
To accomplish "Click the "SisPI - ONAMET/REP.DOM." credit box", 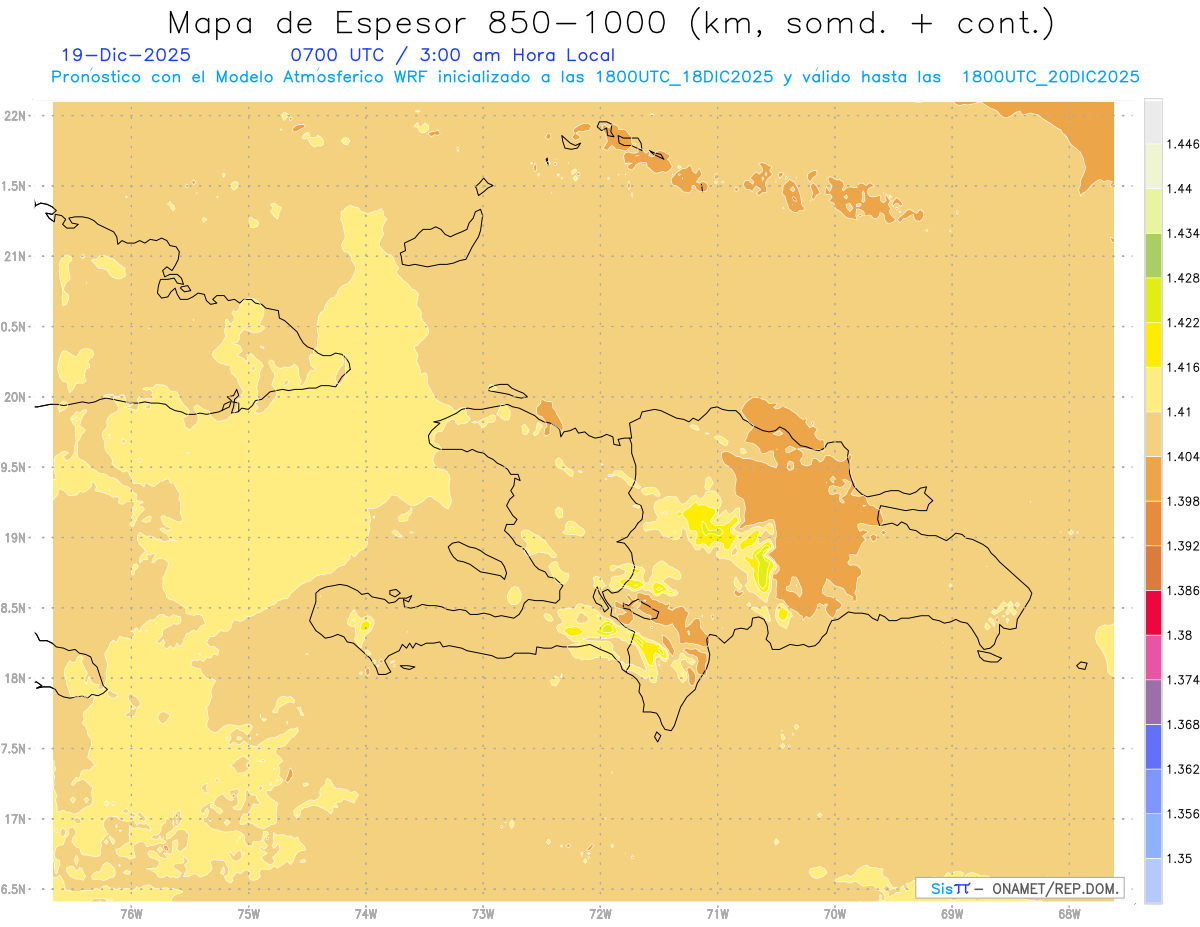I will [x=1019, y=888].
